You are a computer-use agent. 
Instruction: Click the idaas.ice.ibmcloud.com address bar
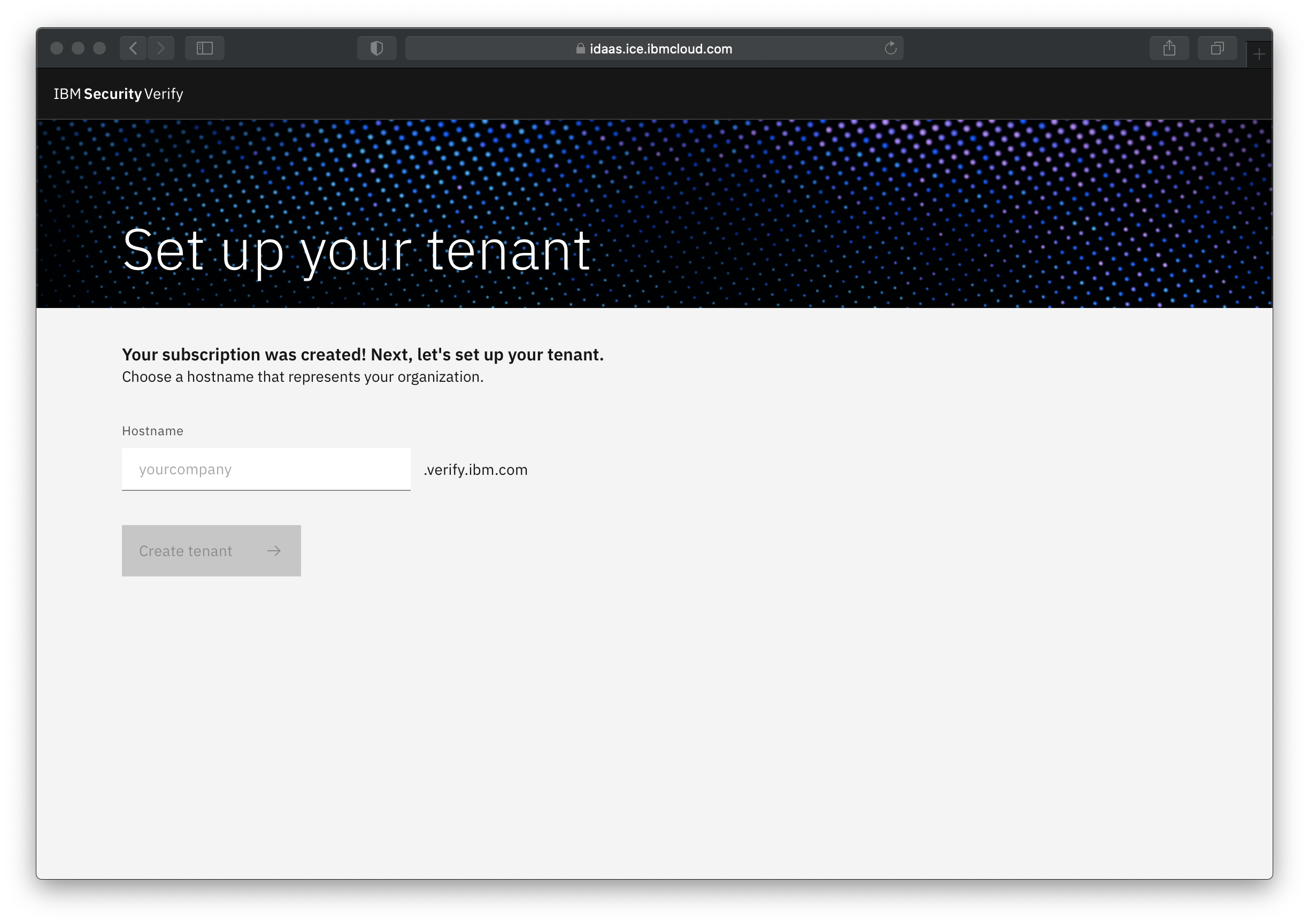(660, 49)
